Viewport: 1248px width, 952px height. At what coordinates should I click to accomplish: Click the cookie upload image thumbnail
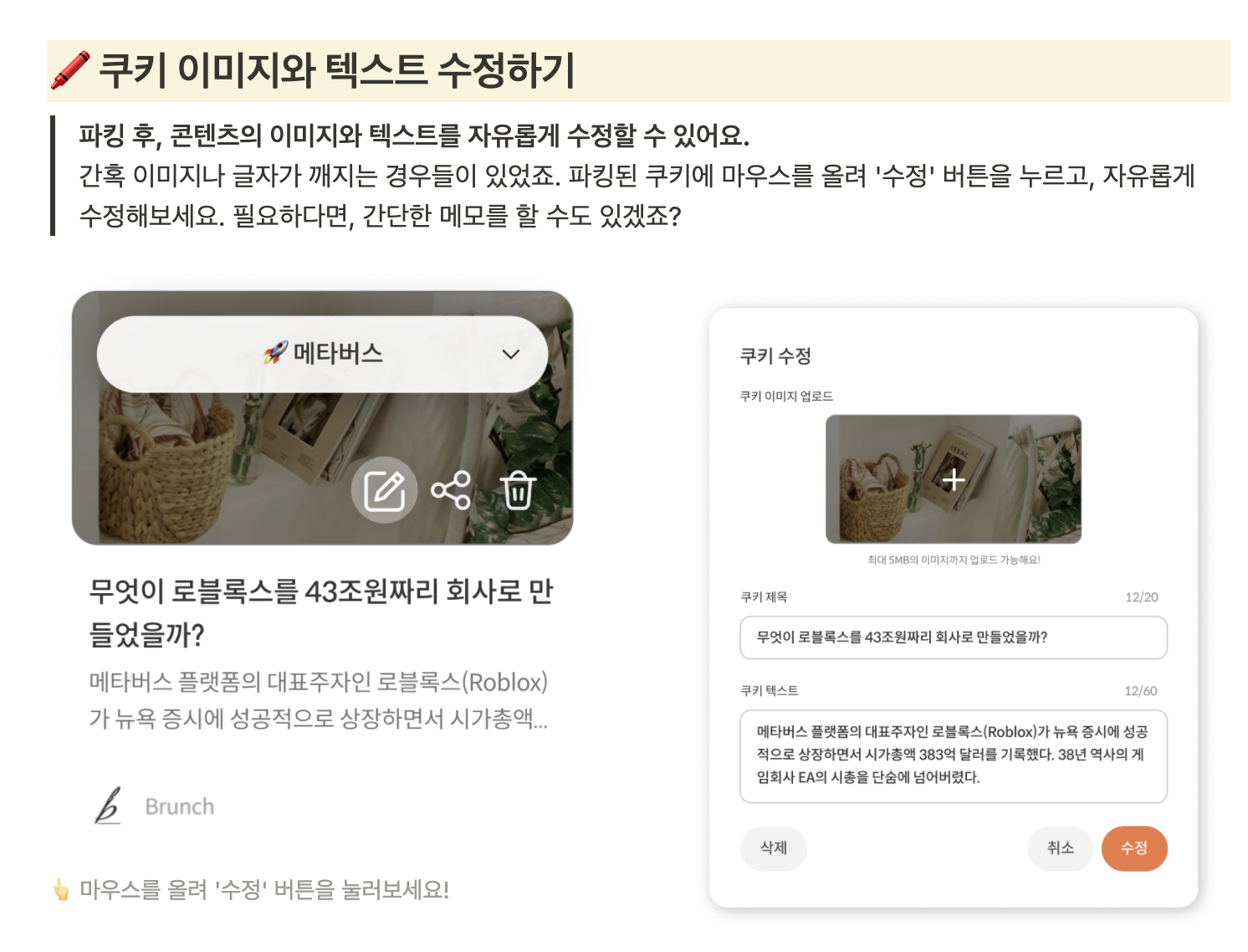tap(954, 479)
